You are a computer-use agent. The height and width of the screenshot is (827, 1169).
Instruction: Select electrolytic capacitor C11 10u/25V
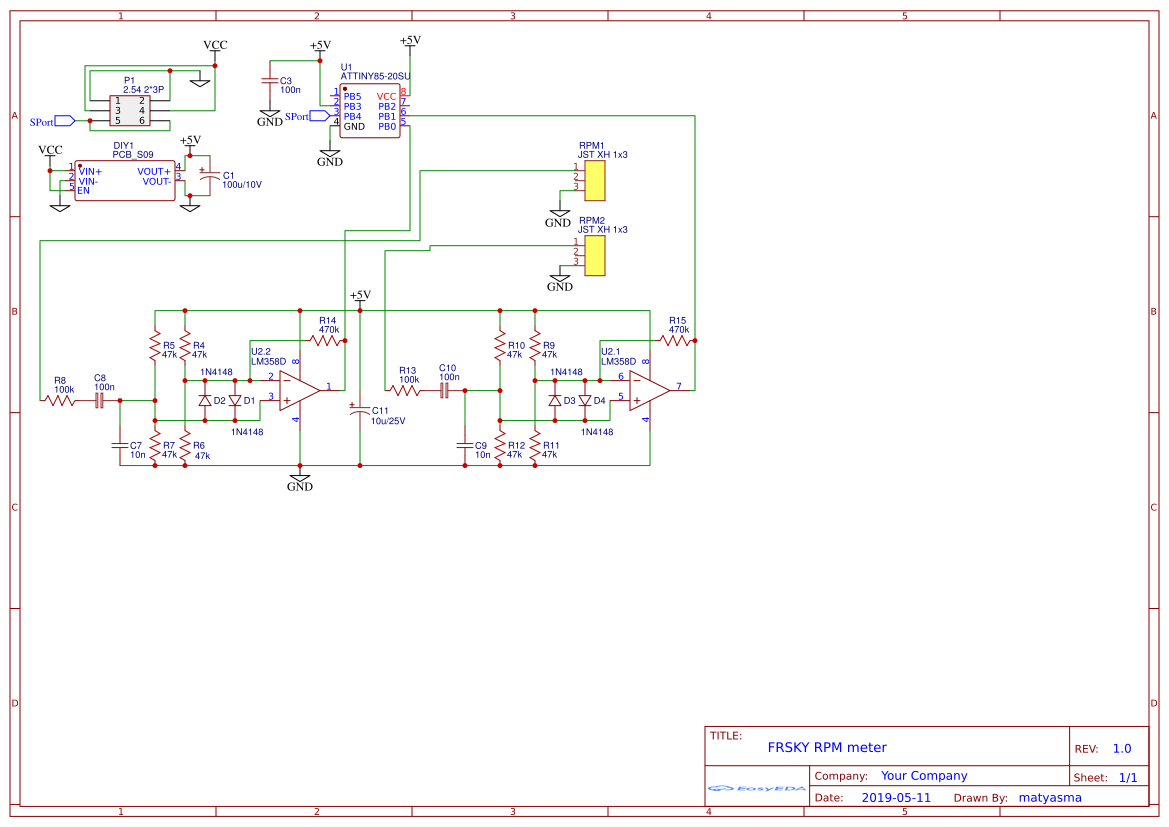pyautogui.click(x=362, y=412)
